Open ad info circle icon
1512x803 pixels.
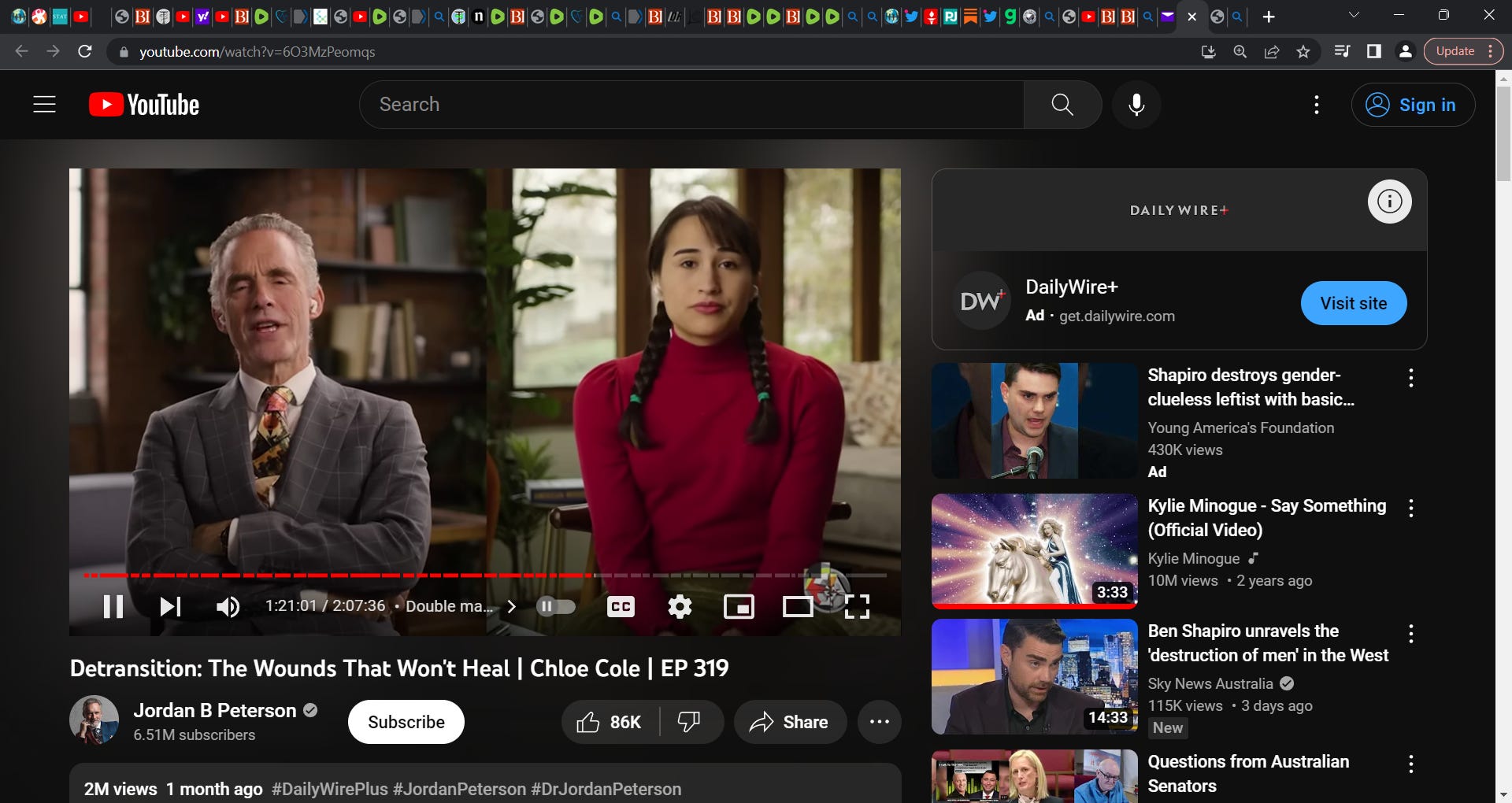pyautogui.click(x=1389, y=202)
